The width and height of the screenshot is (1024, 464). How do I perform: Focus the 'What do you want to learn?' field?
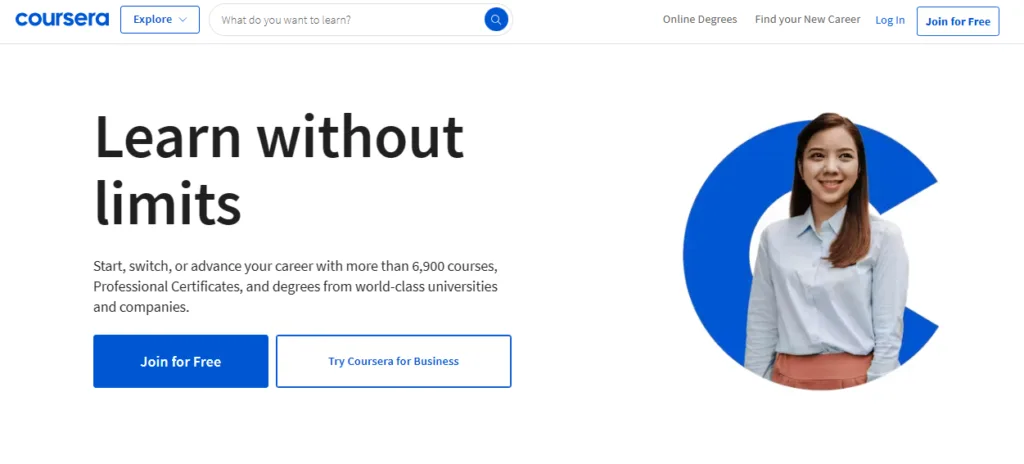(x=360, y=20)
